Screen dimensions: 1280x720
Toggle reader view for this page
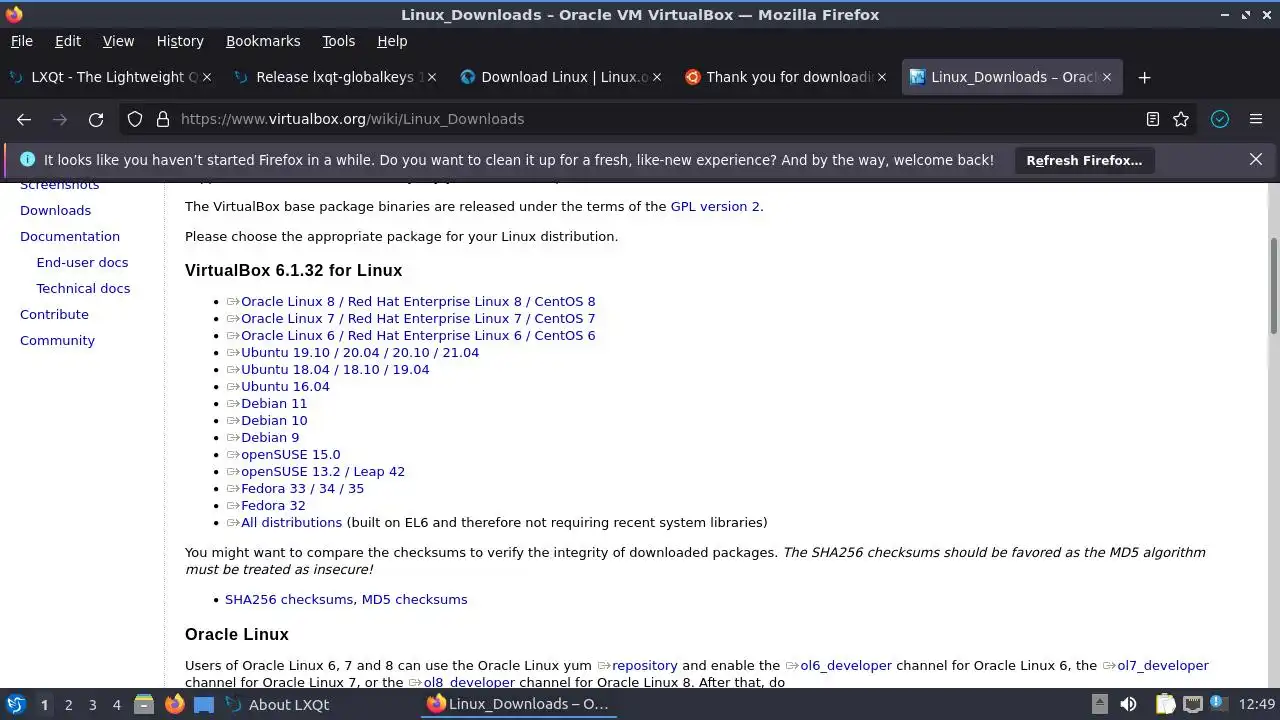coord(1153,119)
